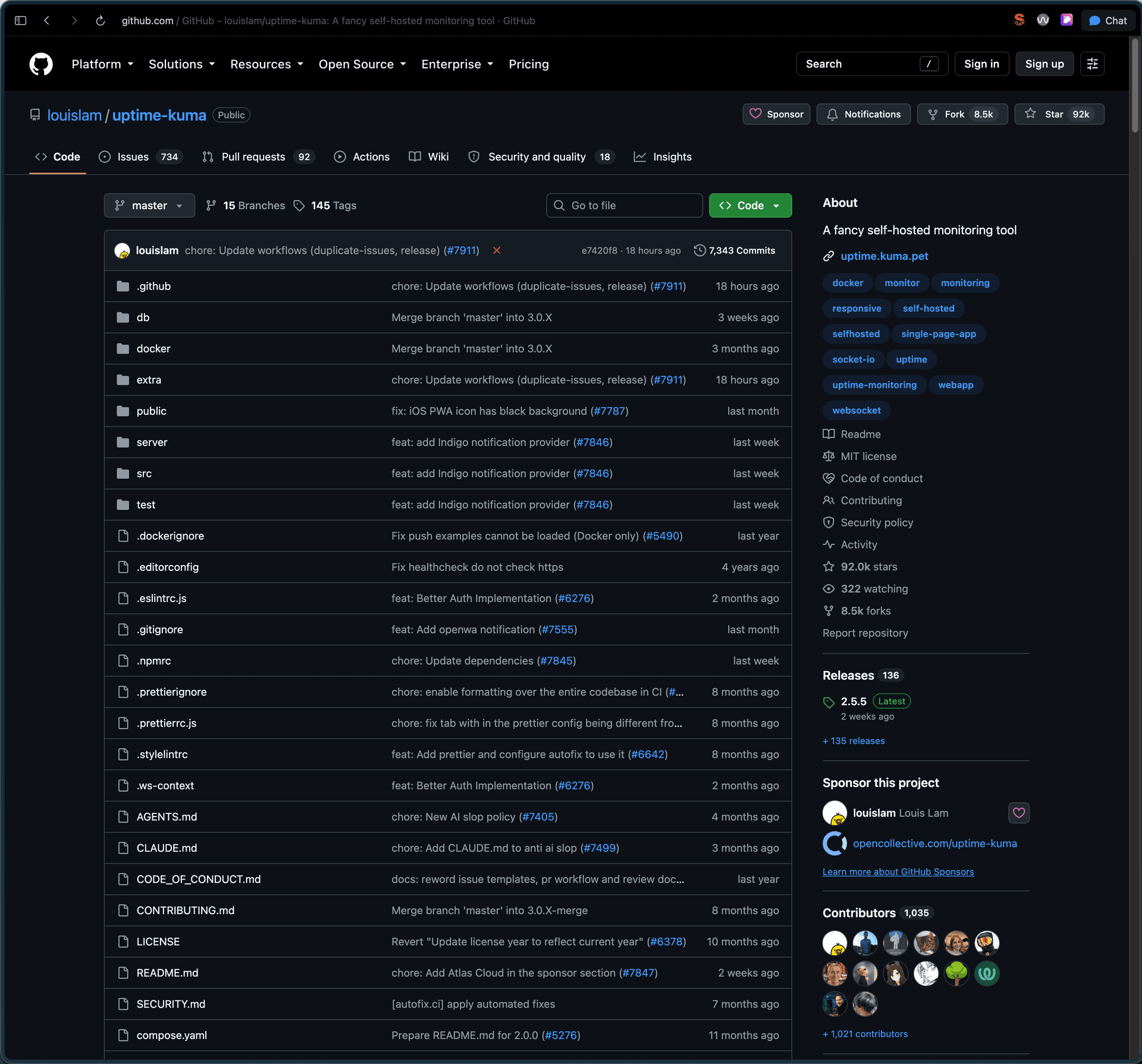Star the uptime-kuma repository
1142x1064 pixels.
1059,114
